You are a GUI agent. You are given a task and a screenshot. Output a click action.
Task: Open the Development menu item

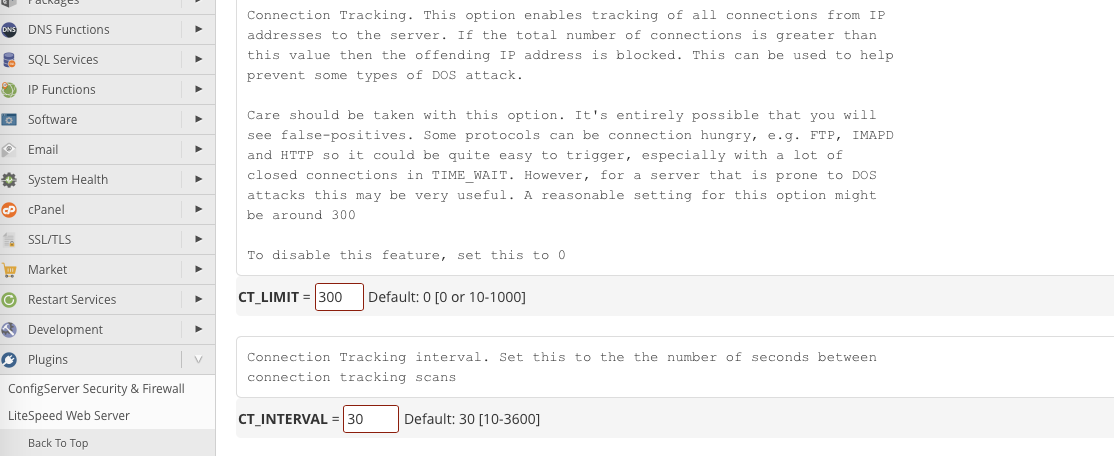pos(65,330)
